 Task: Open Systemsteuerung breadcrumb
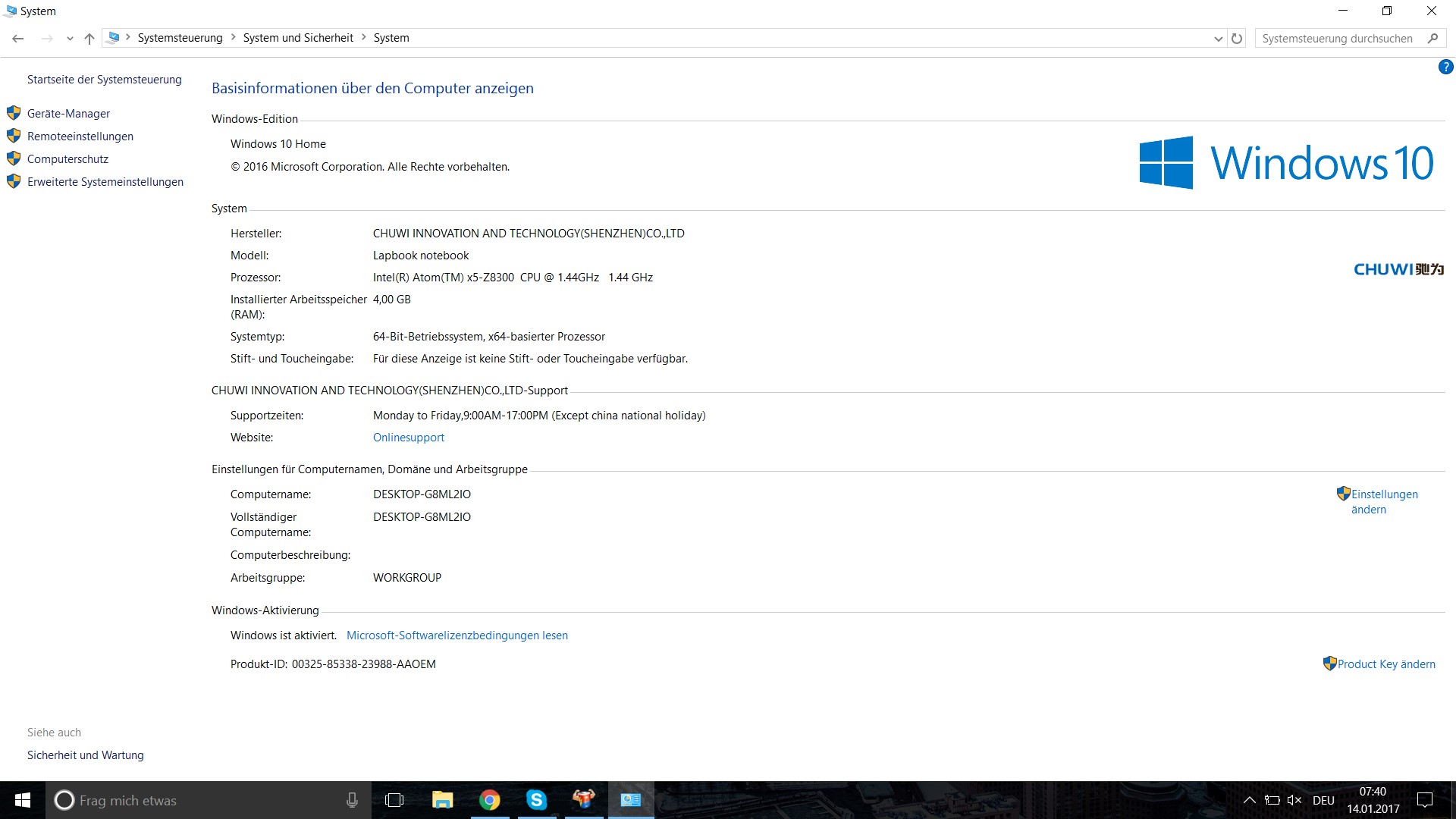(180, 38)
